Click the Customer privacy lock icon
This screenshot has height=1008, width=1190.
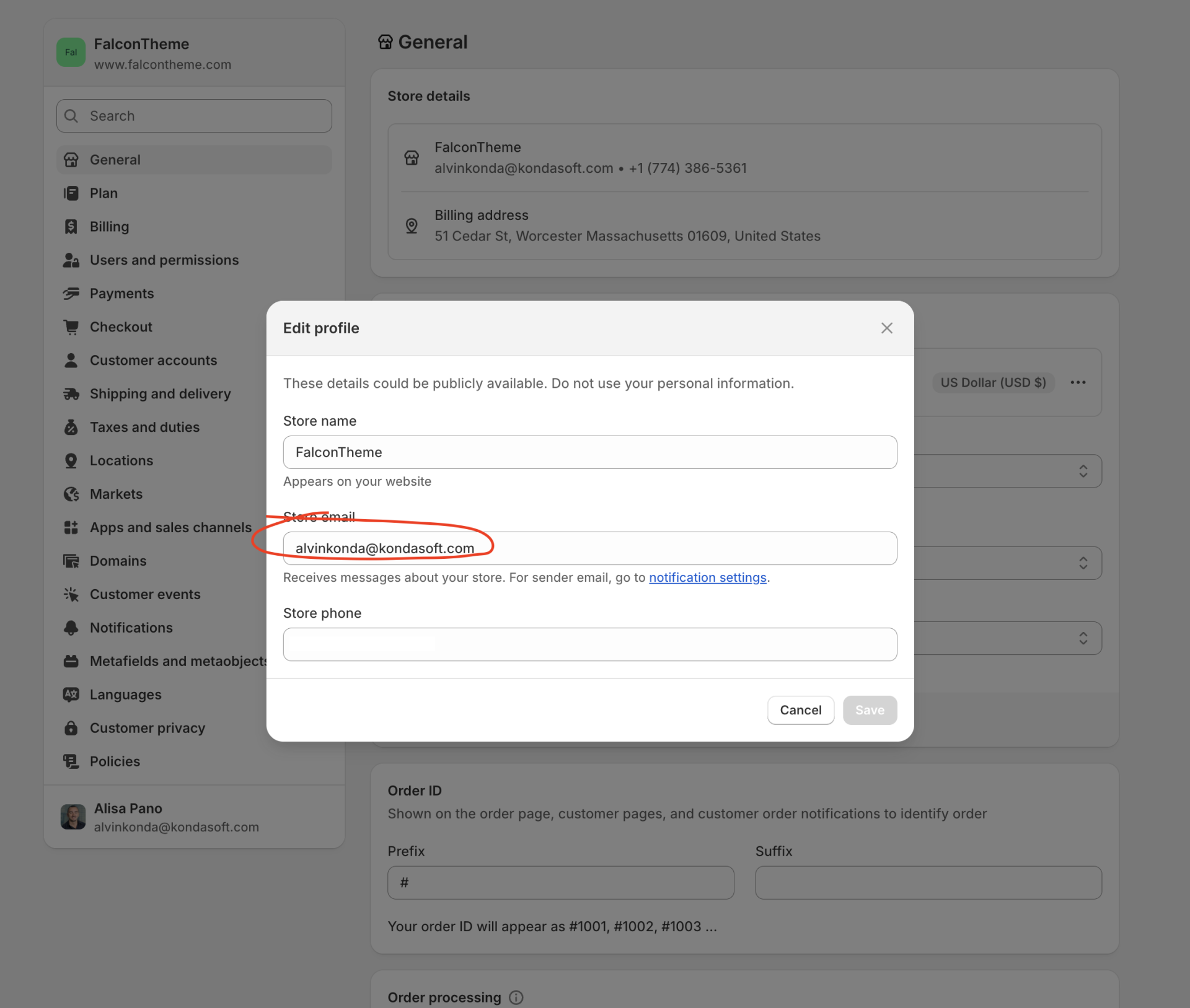[x=71, y=728]
